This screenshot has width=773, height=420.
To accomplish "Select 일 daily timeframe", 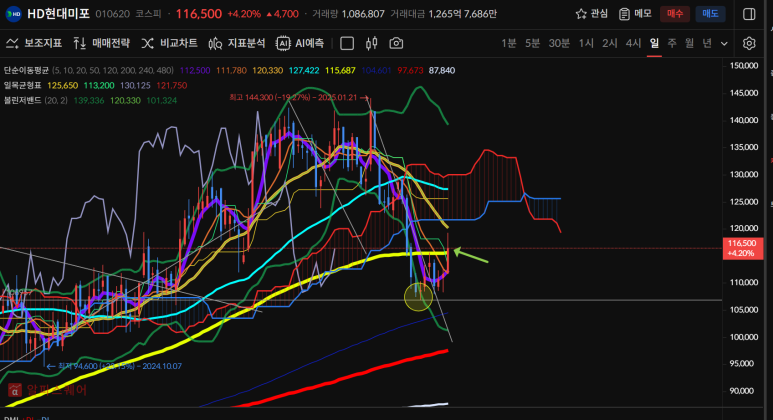I will pos(654,43).
